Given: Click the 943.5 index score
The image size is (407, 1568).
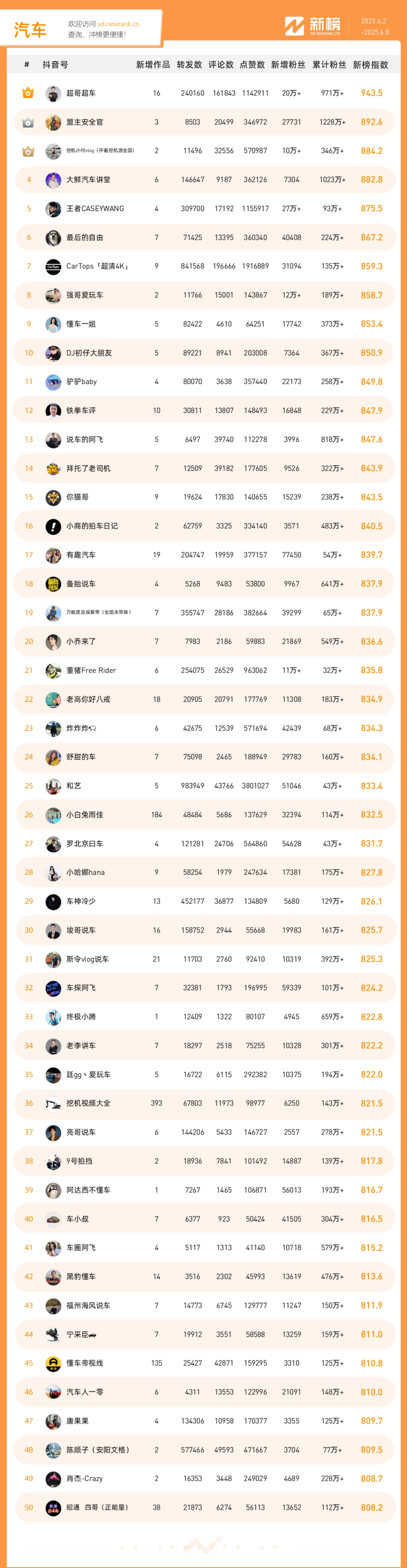Looking at the screenshot, I should (372, 93).
